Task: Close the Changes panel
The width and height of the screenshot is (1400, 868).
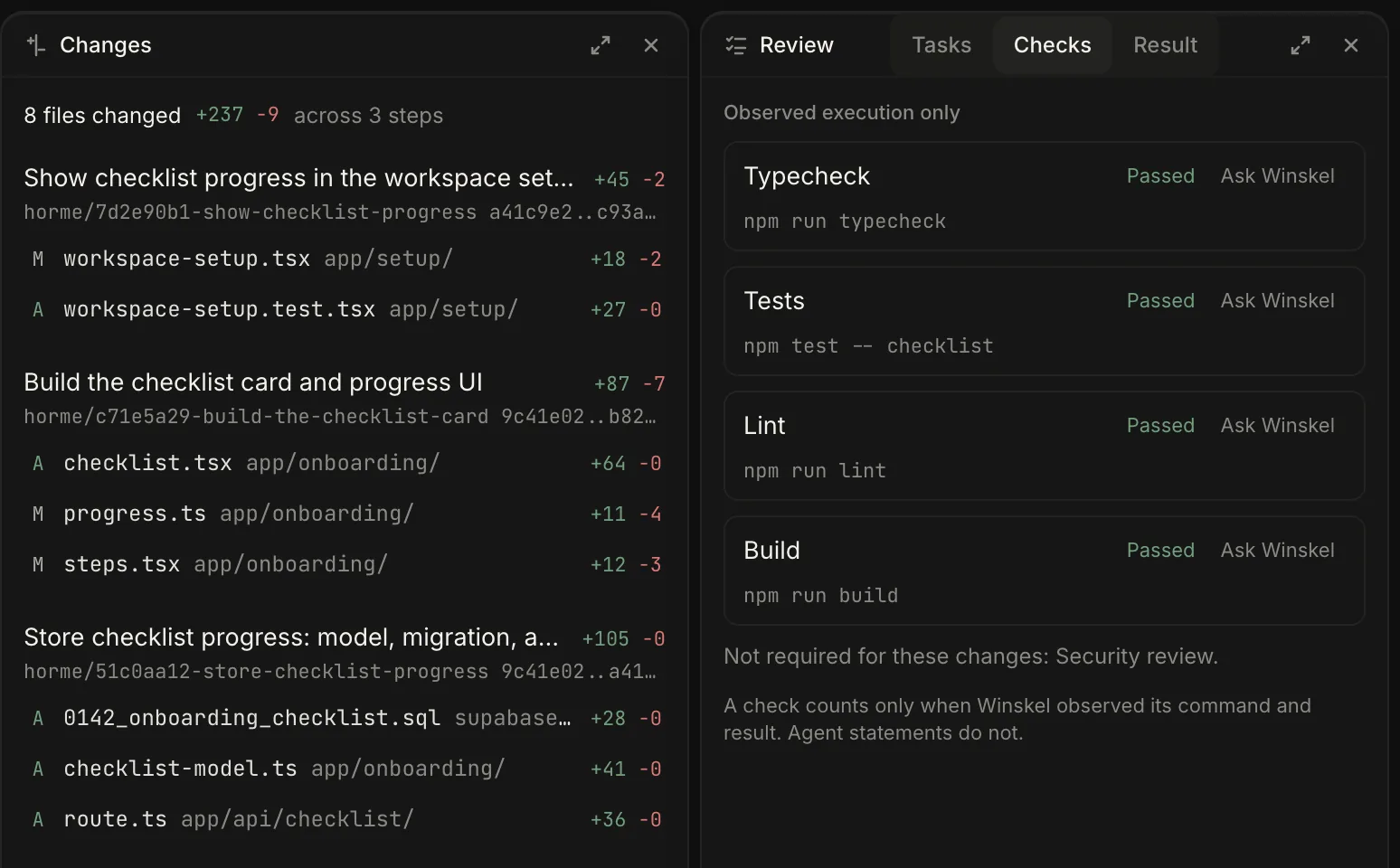Action: 651,45
